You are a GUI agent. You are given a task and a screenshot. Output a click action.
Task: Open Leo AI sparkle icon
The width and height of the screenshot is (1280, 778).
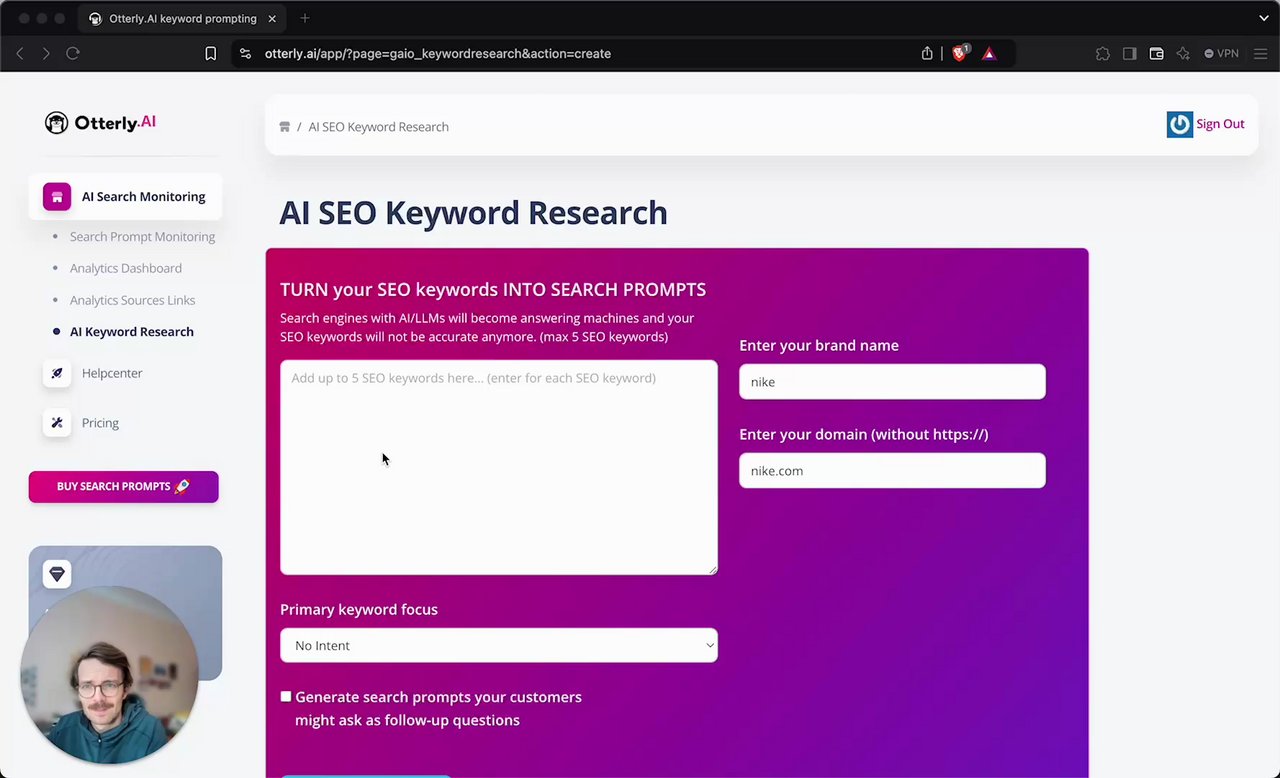pyautogui.click(x=1184, y=54)
